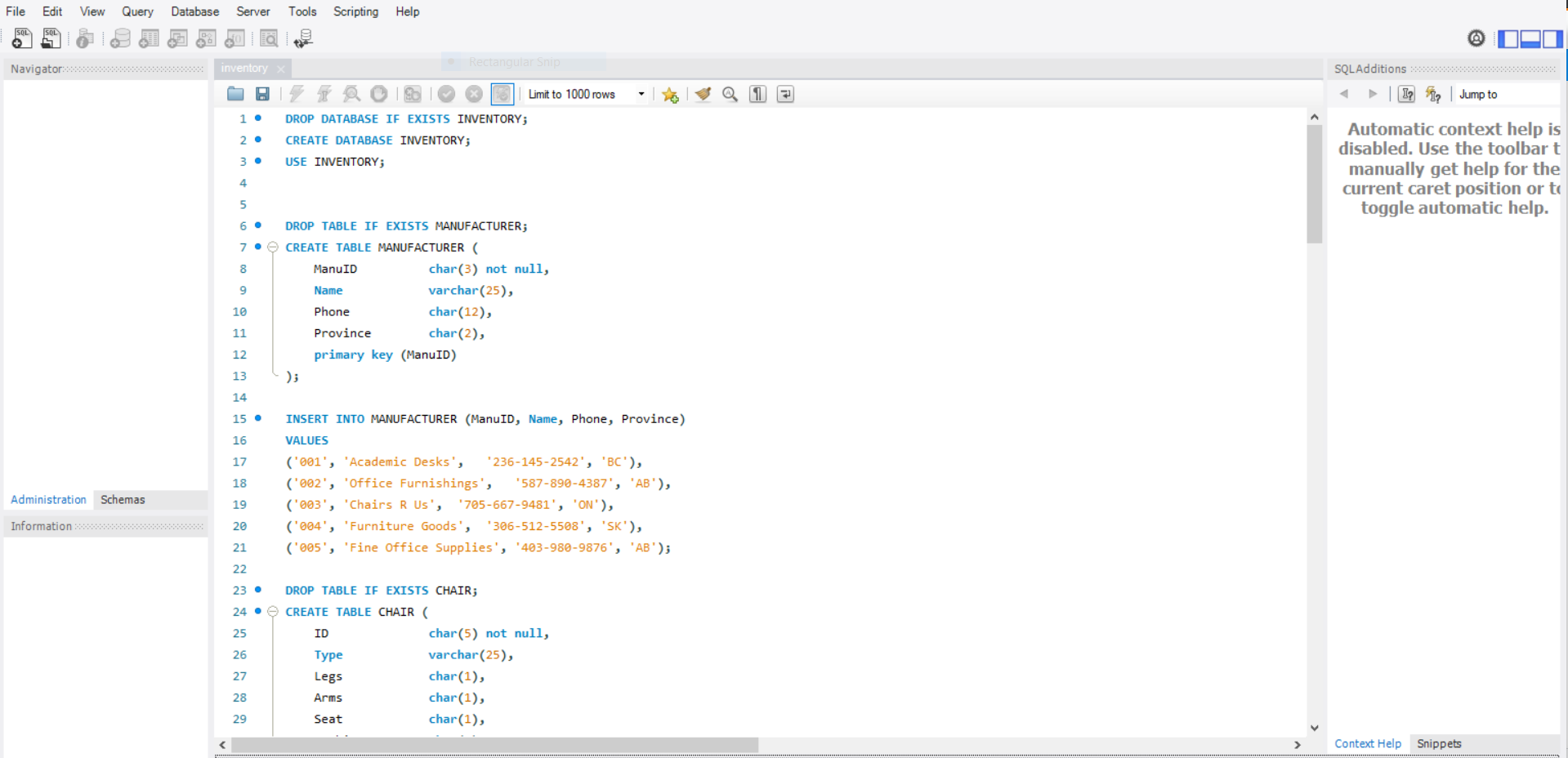Open the Server menu
The width and height of the screenshot is (1568, 758).
tap(253, 11)
